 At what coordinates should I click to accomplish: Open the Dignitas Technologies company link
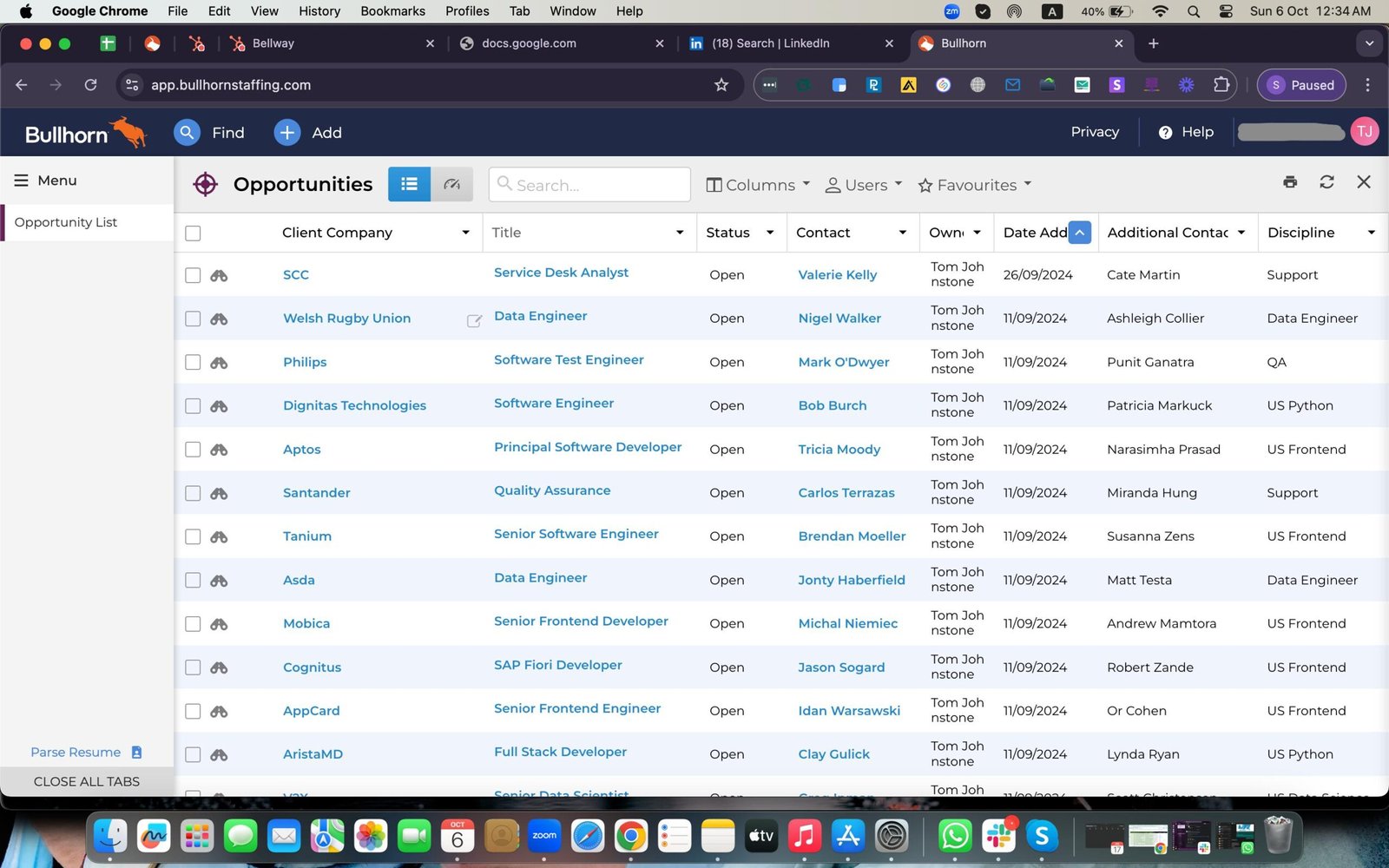pyautogui.click(x=354, y=405)
